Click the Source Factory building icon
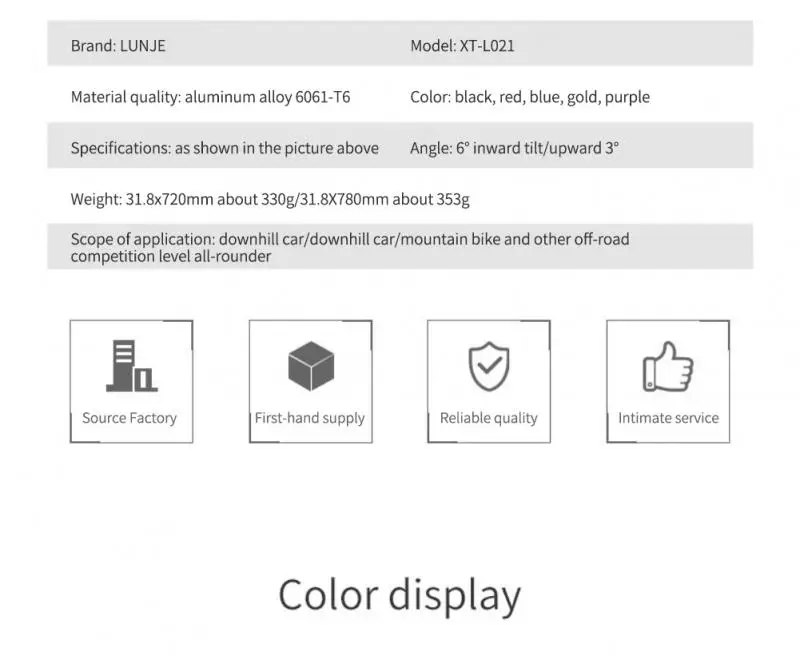 pyautogui.click(x=131, y=367)
